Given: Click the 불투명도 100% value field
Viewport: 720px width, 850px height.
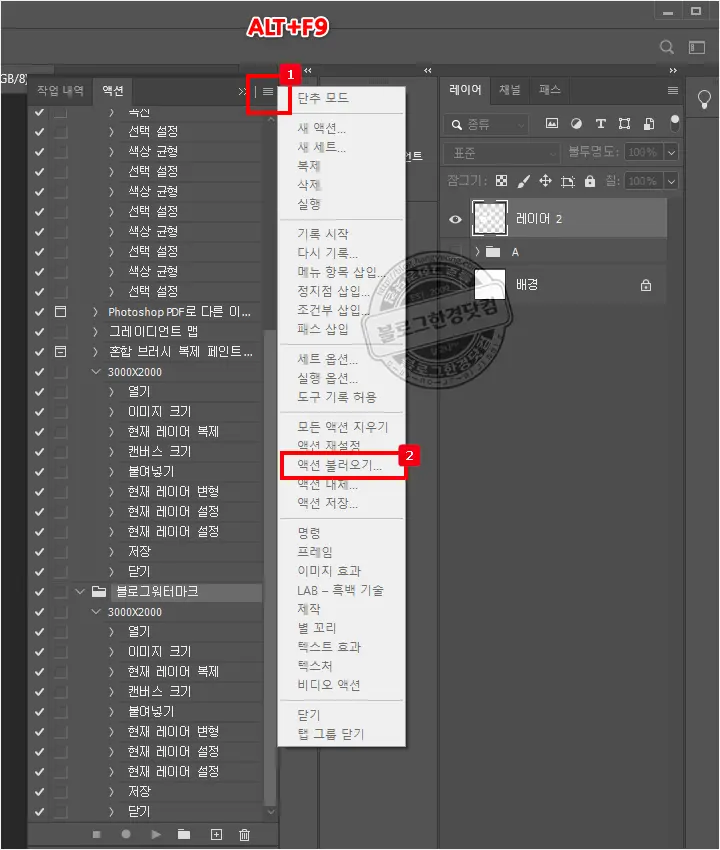Looking at the screenshot, I should [x=644, y=152].
